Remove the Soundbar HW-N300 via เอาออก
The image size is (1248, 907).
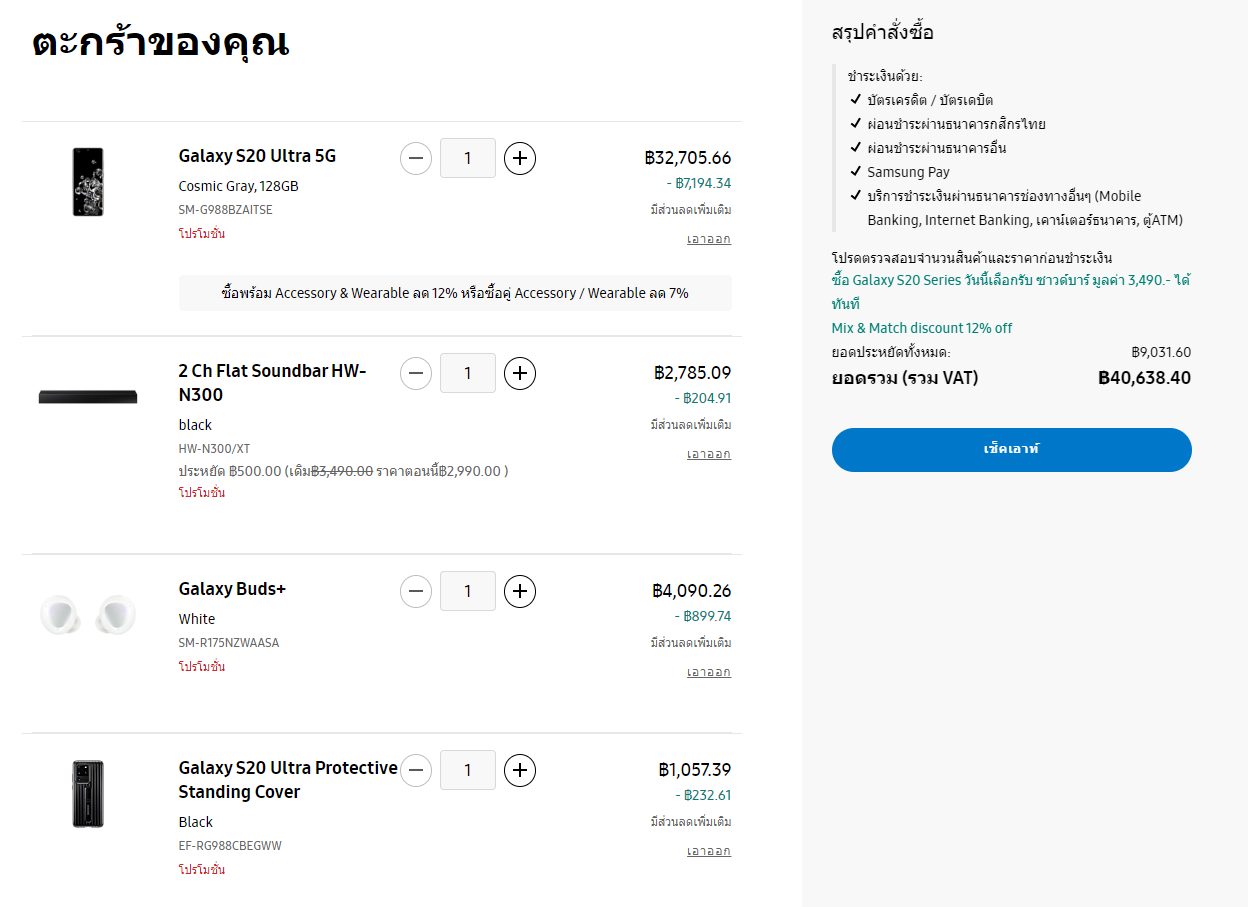point(708,454)
